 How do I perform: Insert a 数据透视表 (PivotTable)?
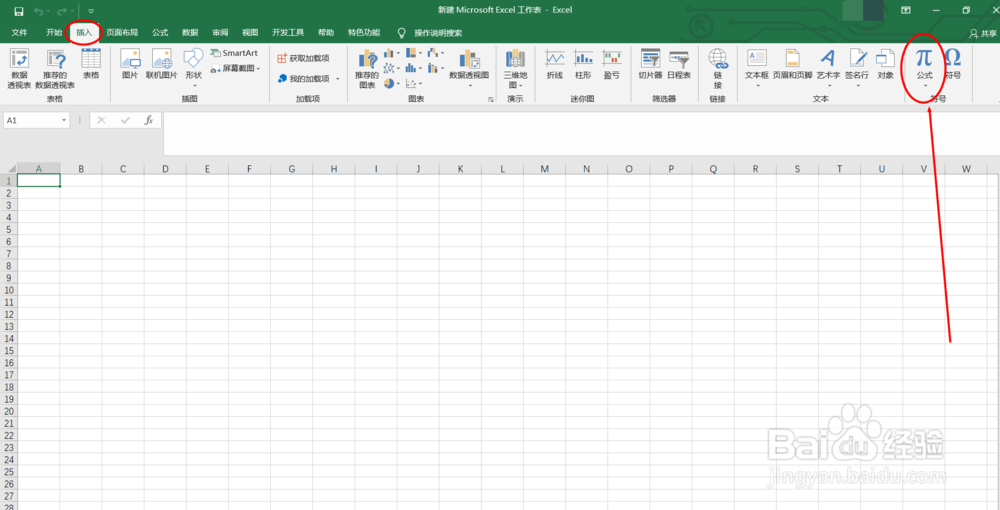(19, 69)
